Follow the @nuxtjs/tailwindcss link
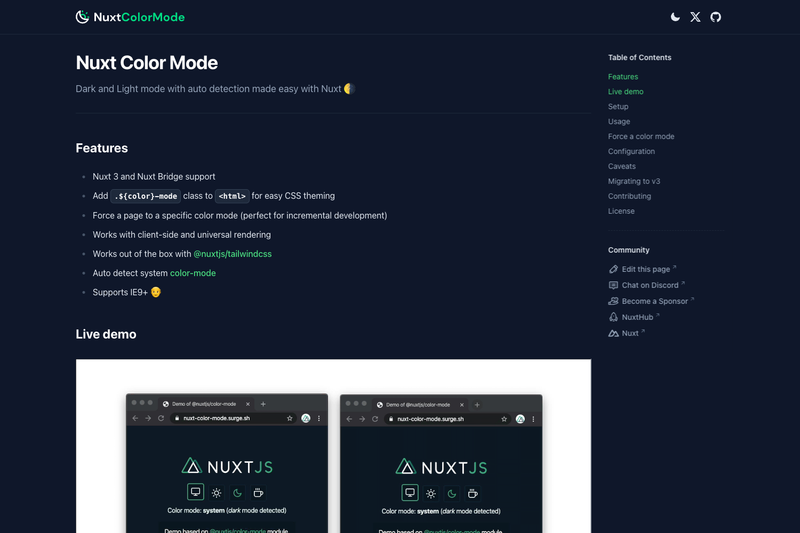The width and height of the screenshot is (800, 533). pyautogui.click(x=232, y=253)
